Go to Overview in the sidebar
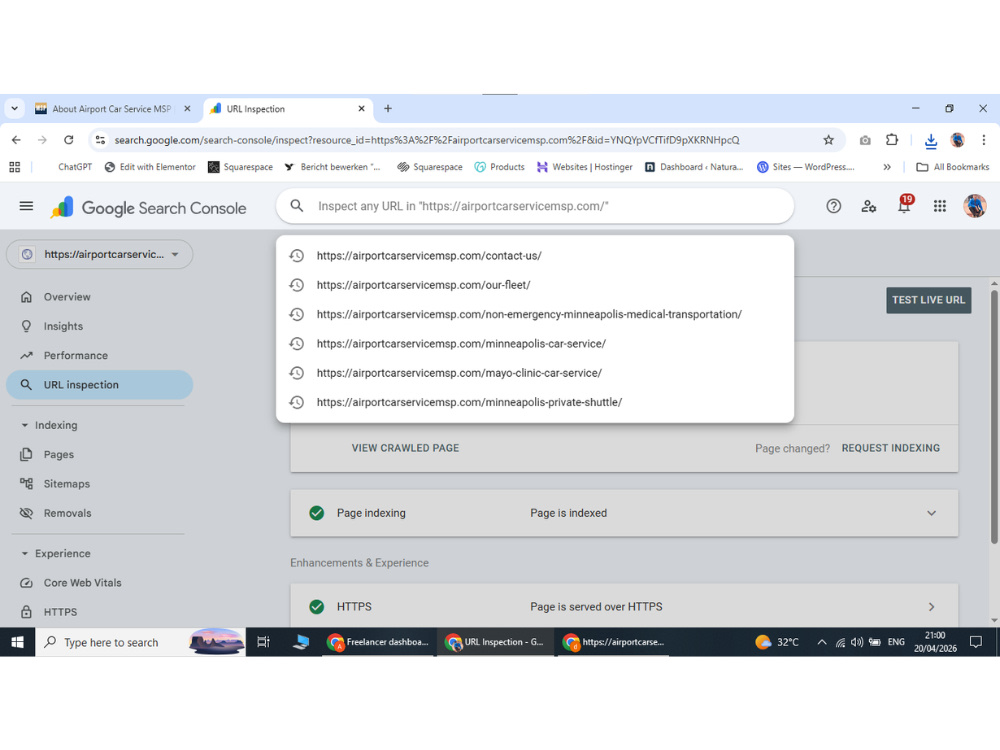Image resolution: width=1000 pixels, height=750 pixels. (x=99, y=297)
